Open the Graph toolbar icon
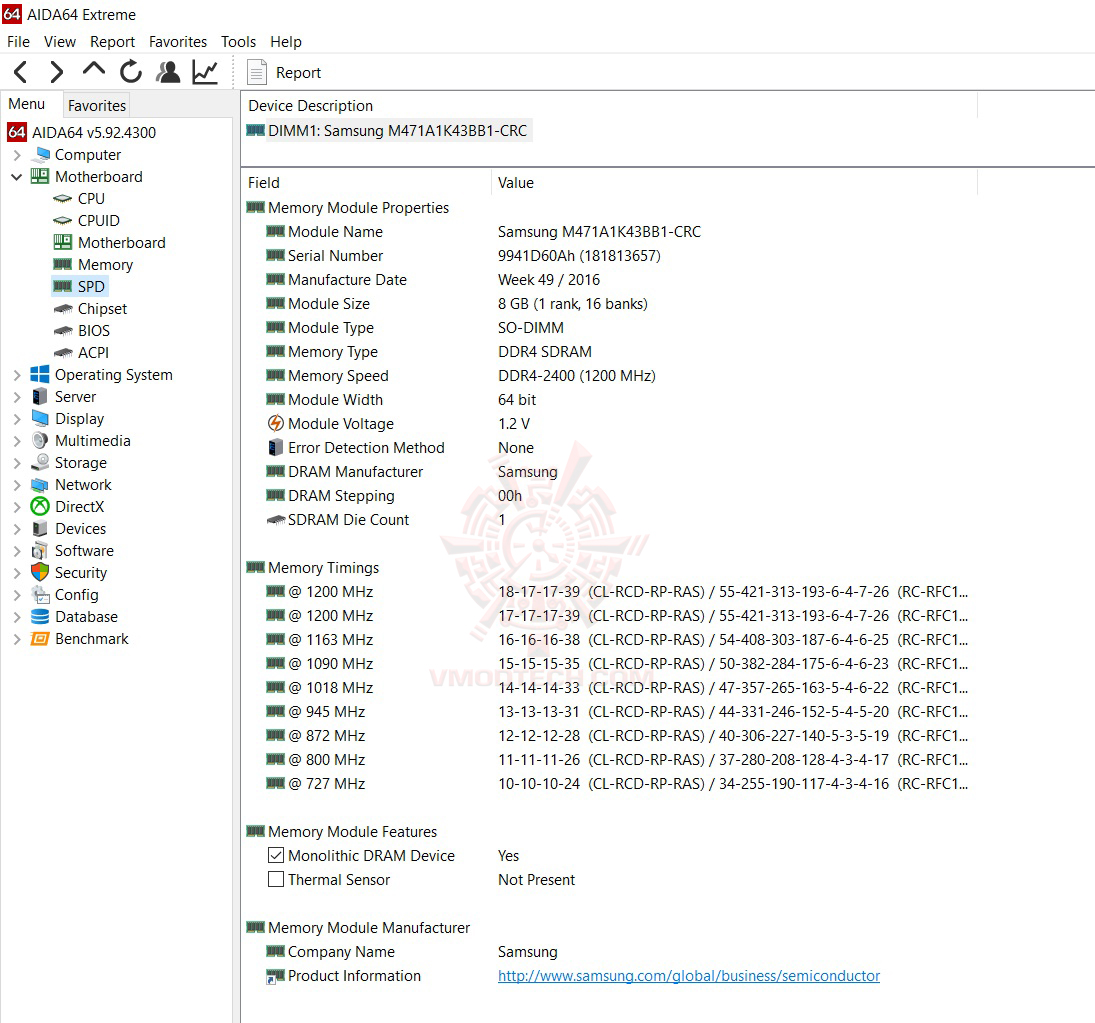 pos(205,72)
